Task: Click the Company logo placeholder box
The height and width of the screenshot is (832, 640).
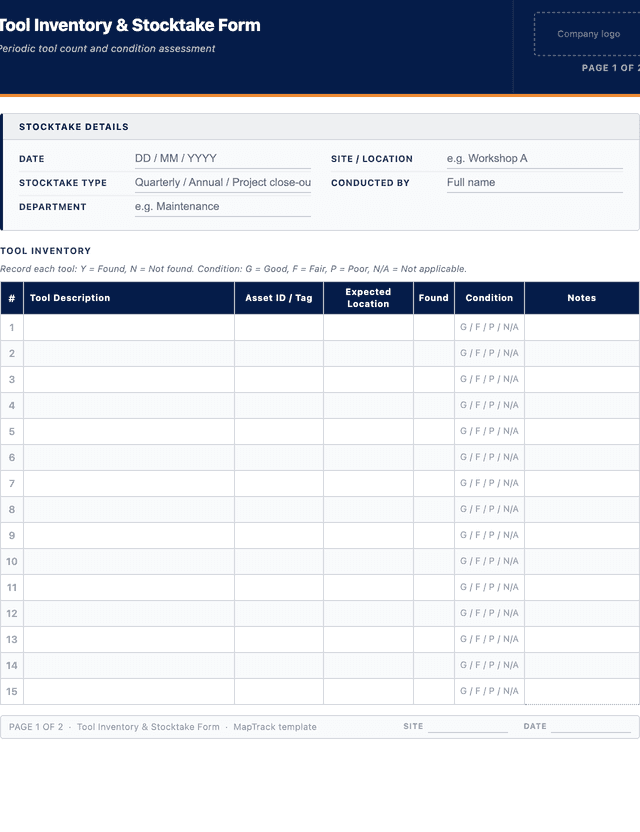Action: (587, 34)
